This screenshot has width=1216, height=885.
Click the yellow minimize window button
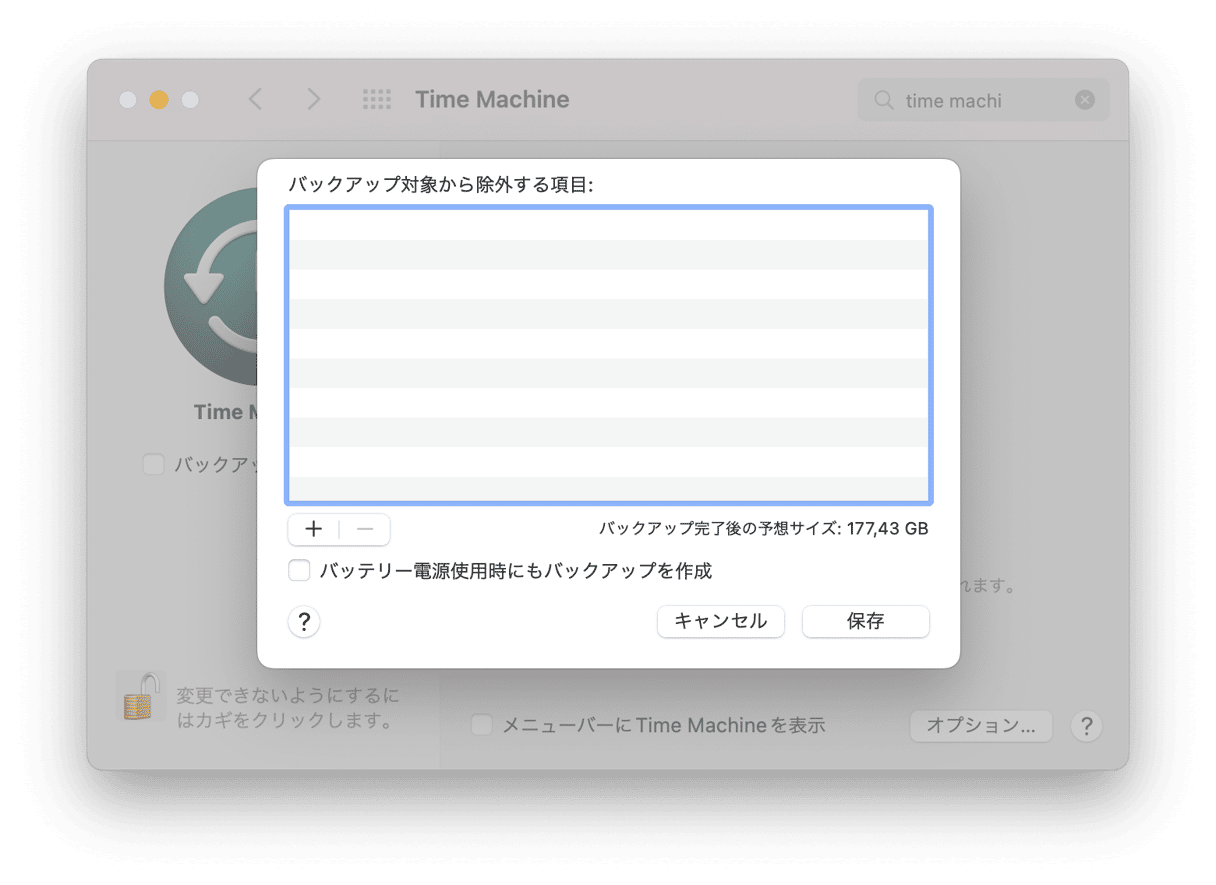click(159, 100)
